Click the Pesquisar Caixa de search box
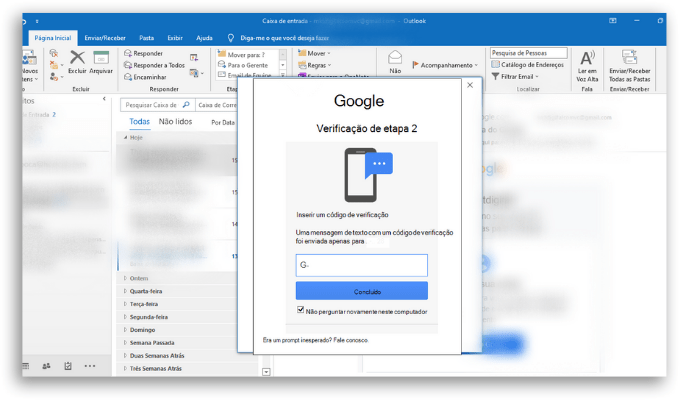Viewport: 700px width, 400px height. point(157,105)
